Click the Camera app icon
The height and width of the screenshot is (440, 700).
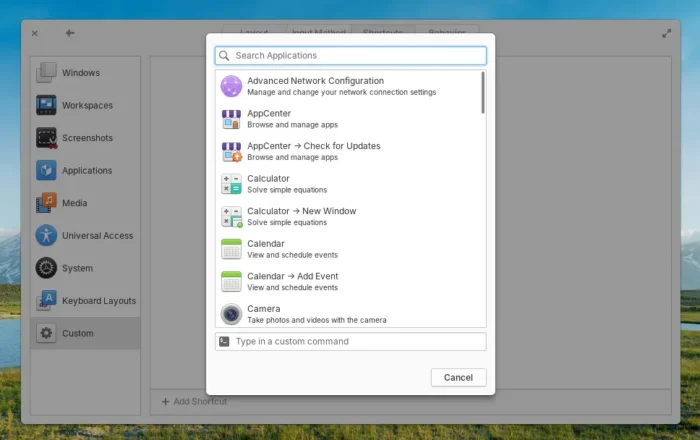pyautogui.click(x=231, y=314)
